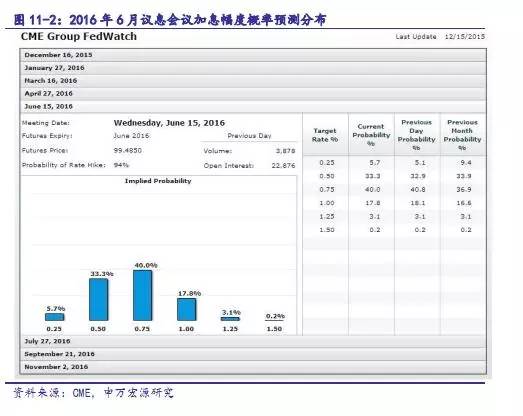Collapse the June 15, 2016 meeting row

pyautogui.click(x=253, y=106)
